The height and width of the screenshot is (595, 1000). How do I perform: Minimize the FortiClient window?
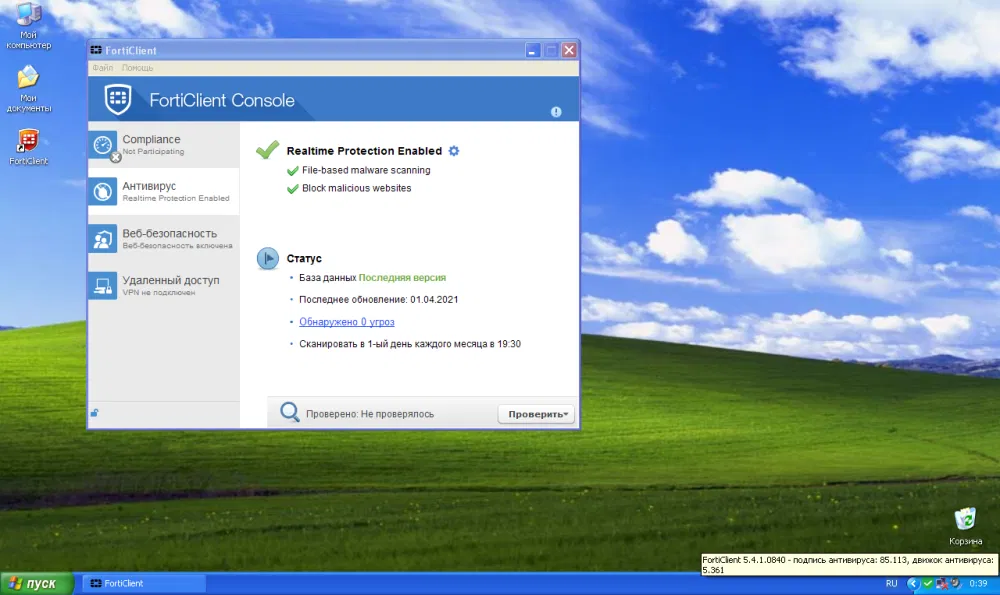pos(533,50)
